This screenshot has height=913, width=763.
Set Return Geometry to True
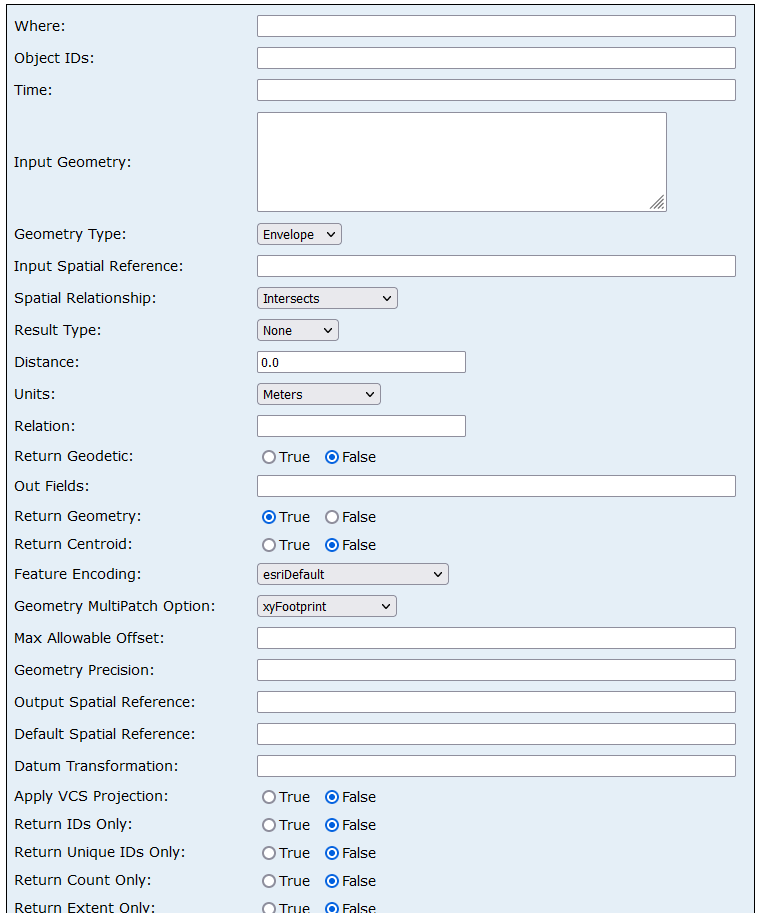[x=269, y=517]
